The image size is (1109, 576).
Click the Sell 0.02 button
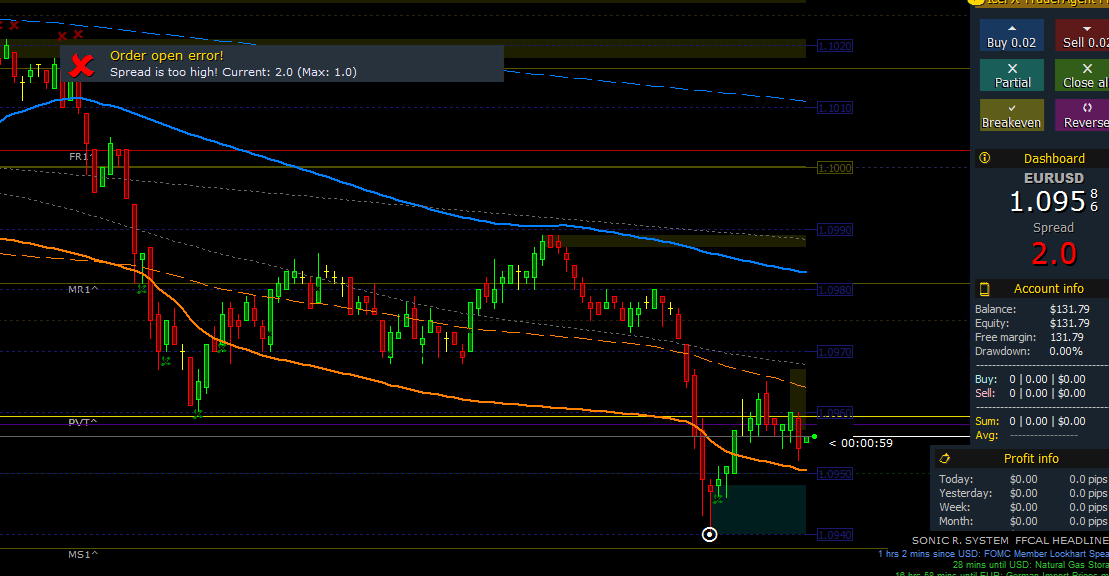(1082, 35)
